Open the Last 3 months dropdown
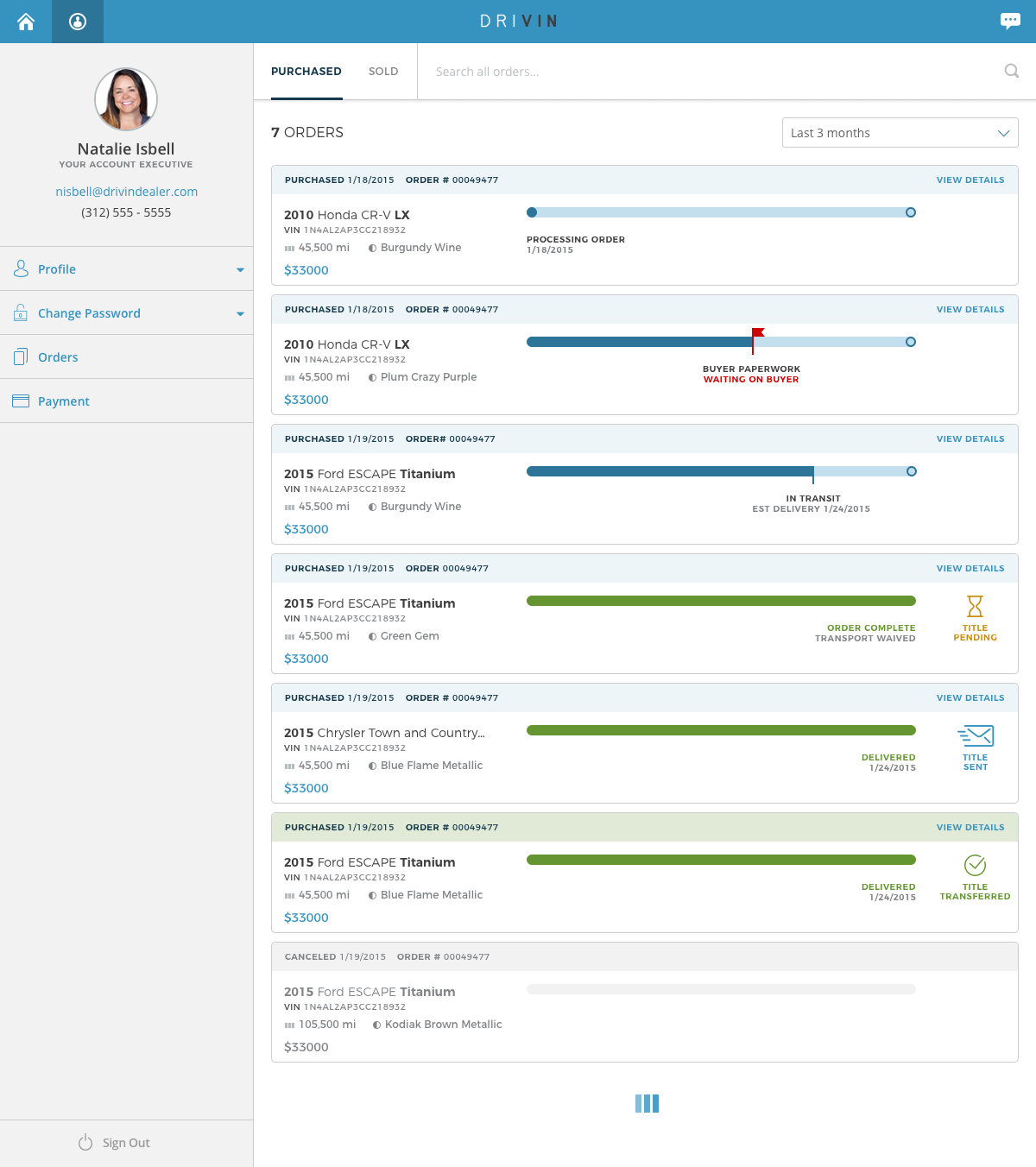1036x1167 pixels. 900,133
